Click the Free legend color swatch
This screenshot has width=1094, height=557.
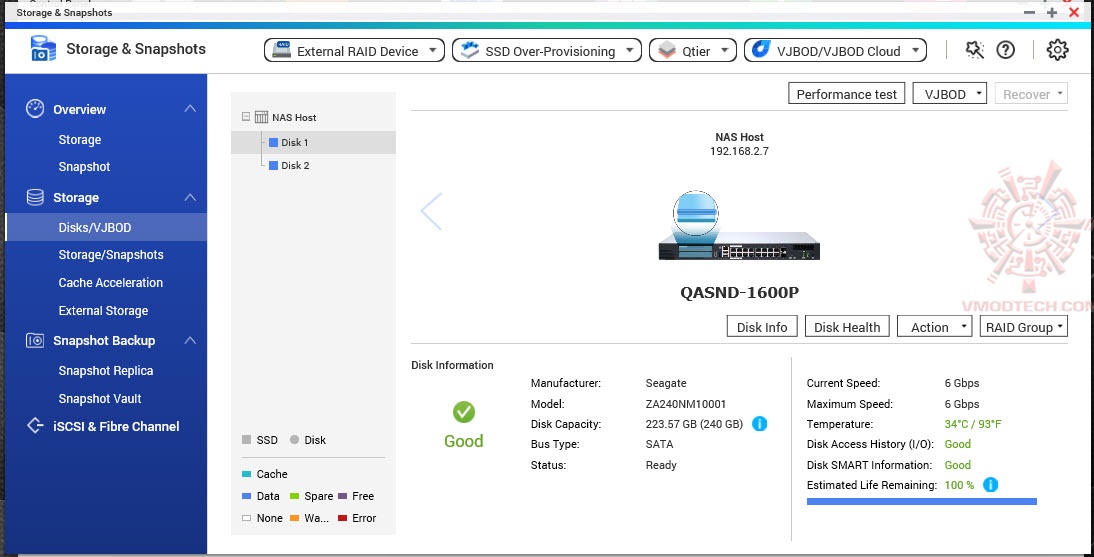point(343,496)
